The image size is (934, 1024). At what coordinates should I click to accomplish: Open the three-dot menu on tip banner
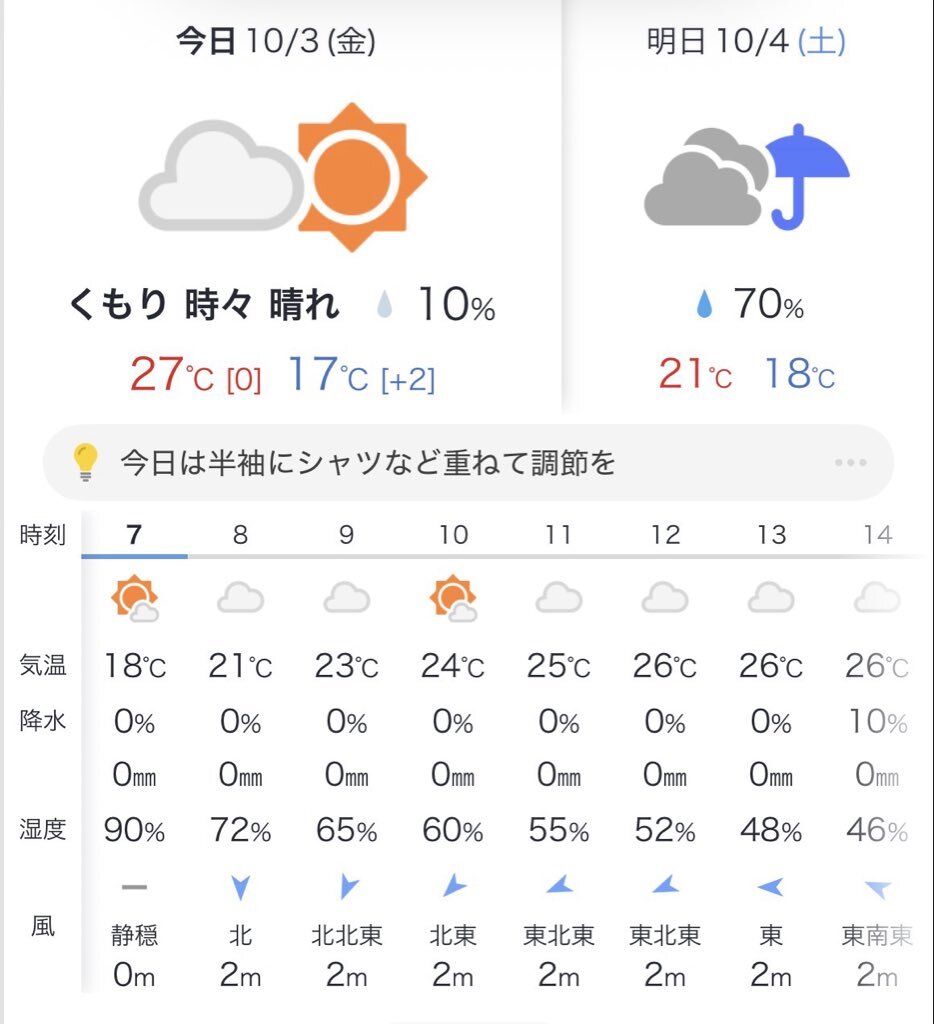pos(850,463)
